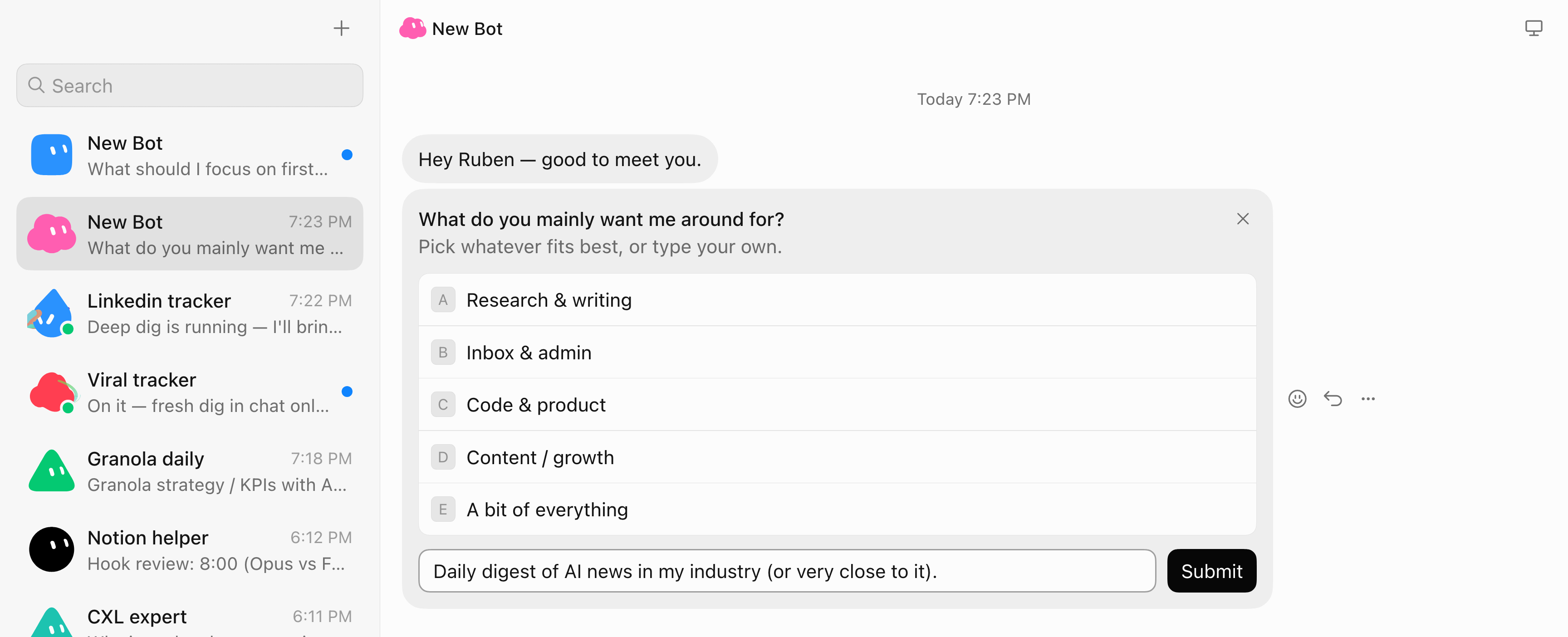Image resolution: width=1568 pixels, height=637 pixels.
Task: Add an emoji reaction to the message
Action: [x=1297, y=399]
